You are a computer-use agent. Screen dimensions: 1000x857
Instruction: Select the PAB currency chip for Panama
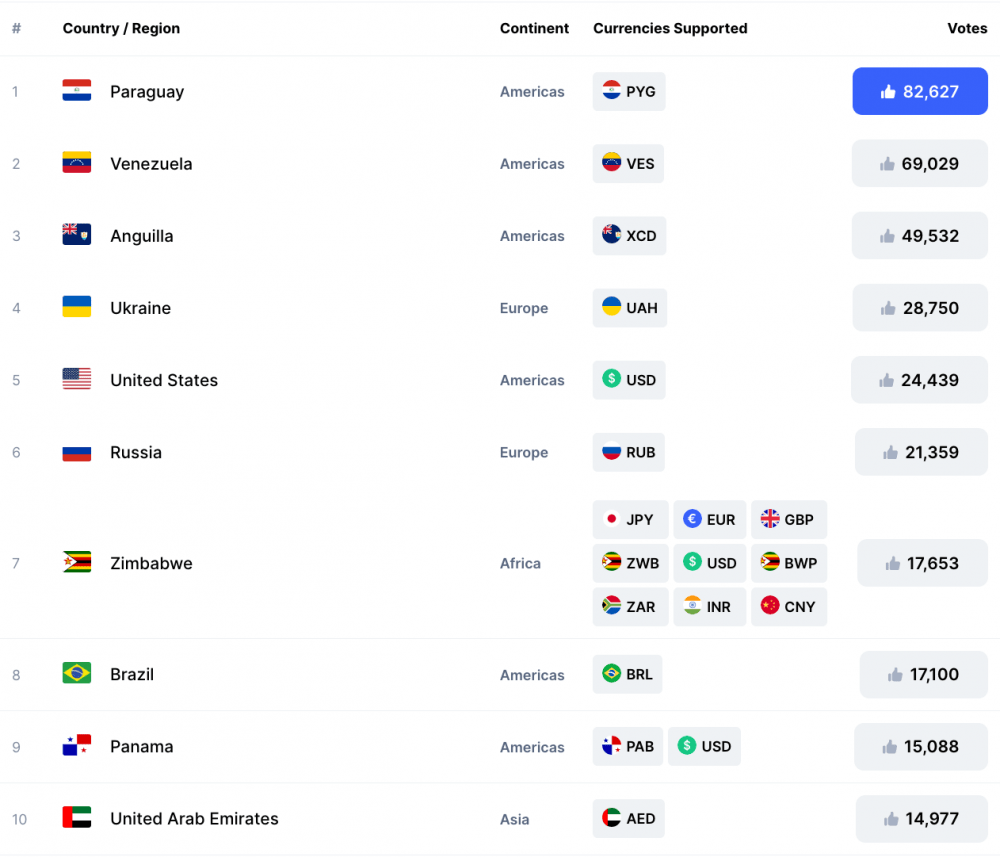628,746
